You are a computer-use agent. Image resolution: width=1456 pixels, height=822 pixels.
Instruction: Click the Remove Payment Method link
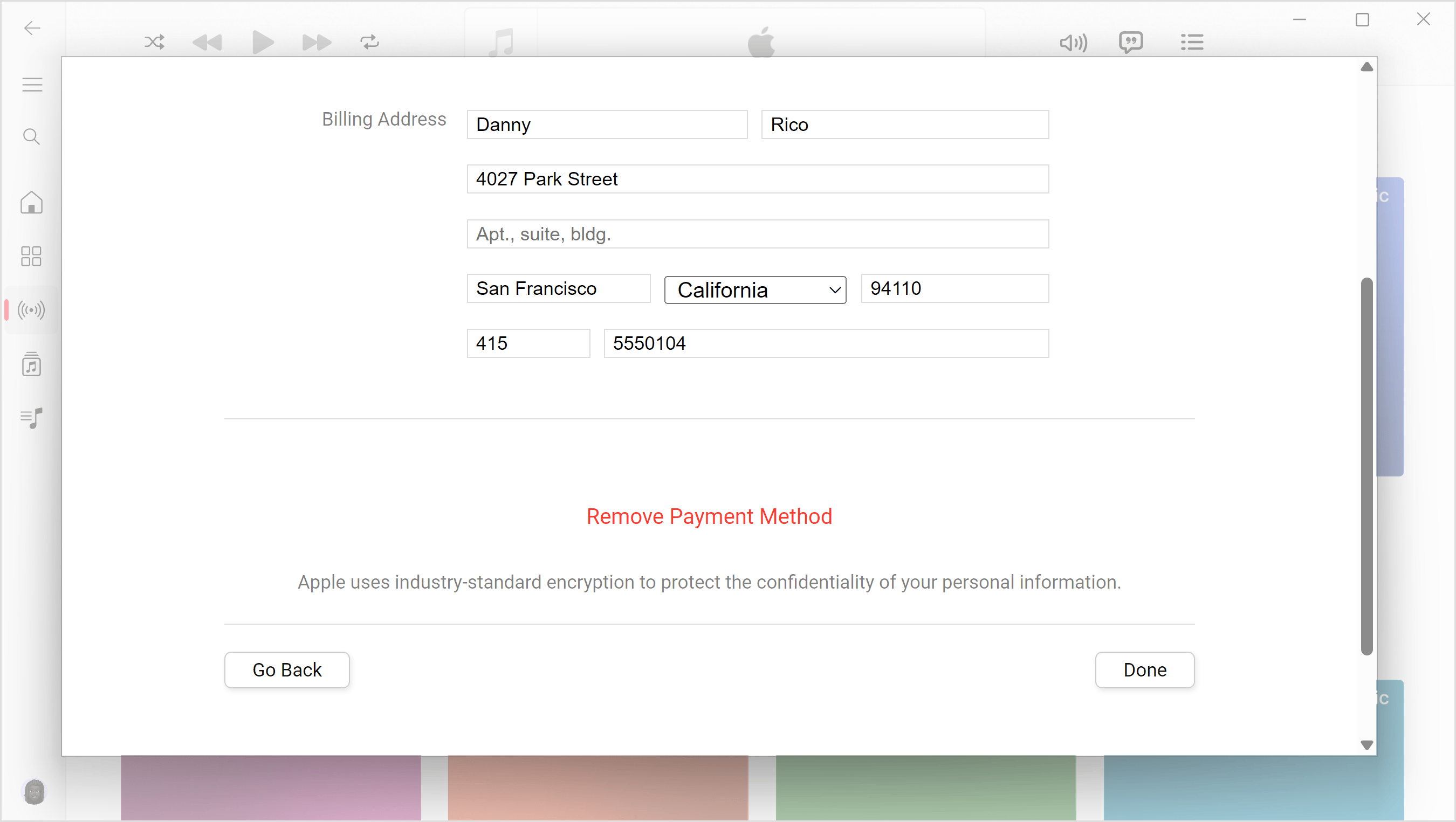tap(709, 516)
